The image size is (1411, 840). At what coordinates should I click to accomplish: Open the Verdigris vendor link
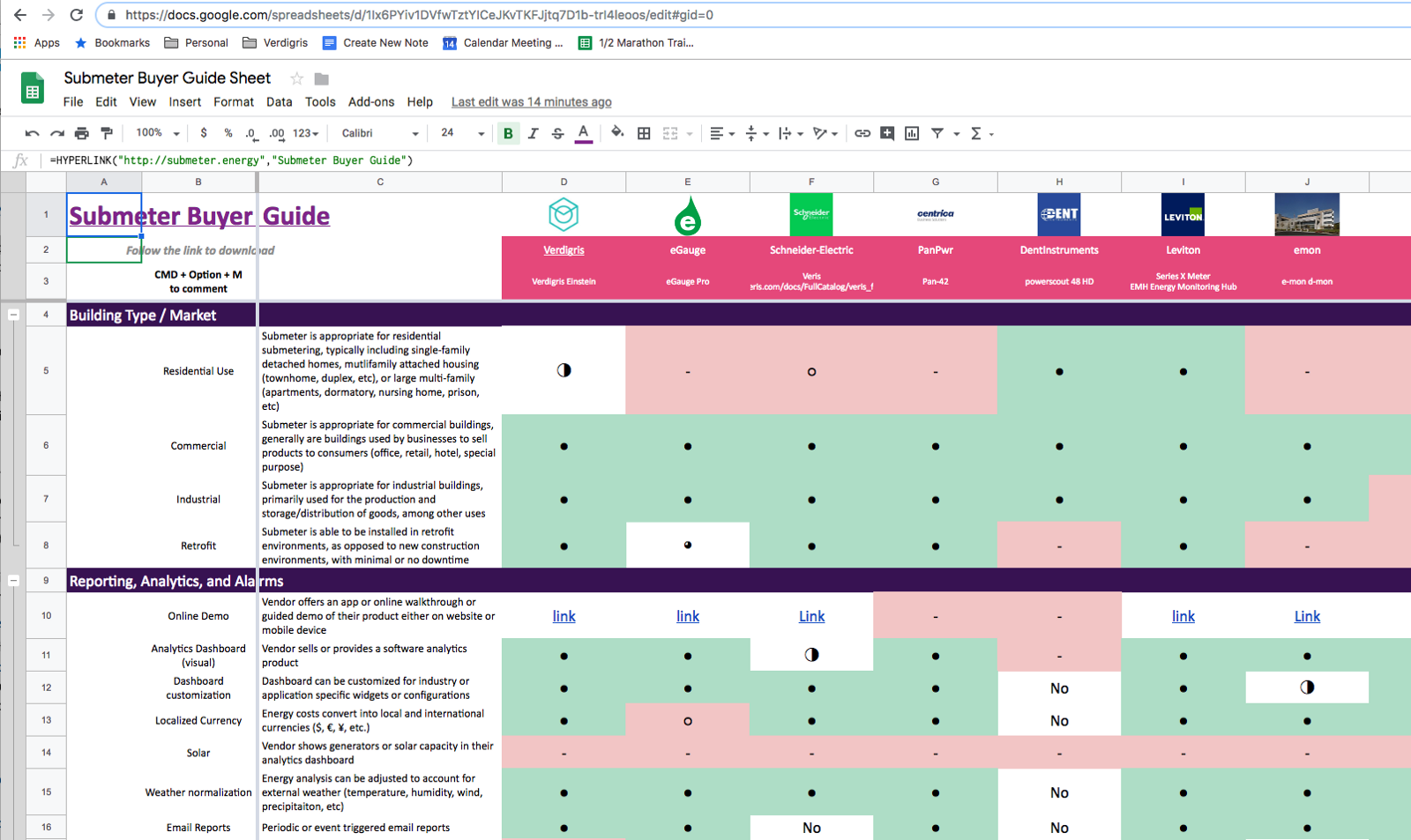coord(564,250)
